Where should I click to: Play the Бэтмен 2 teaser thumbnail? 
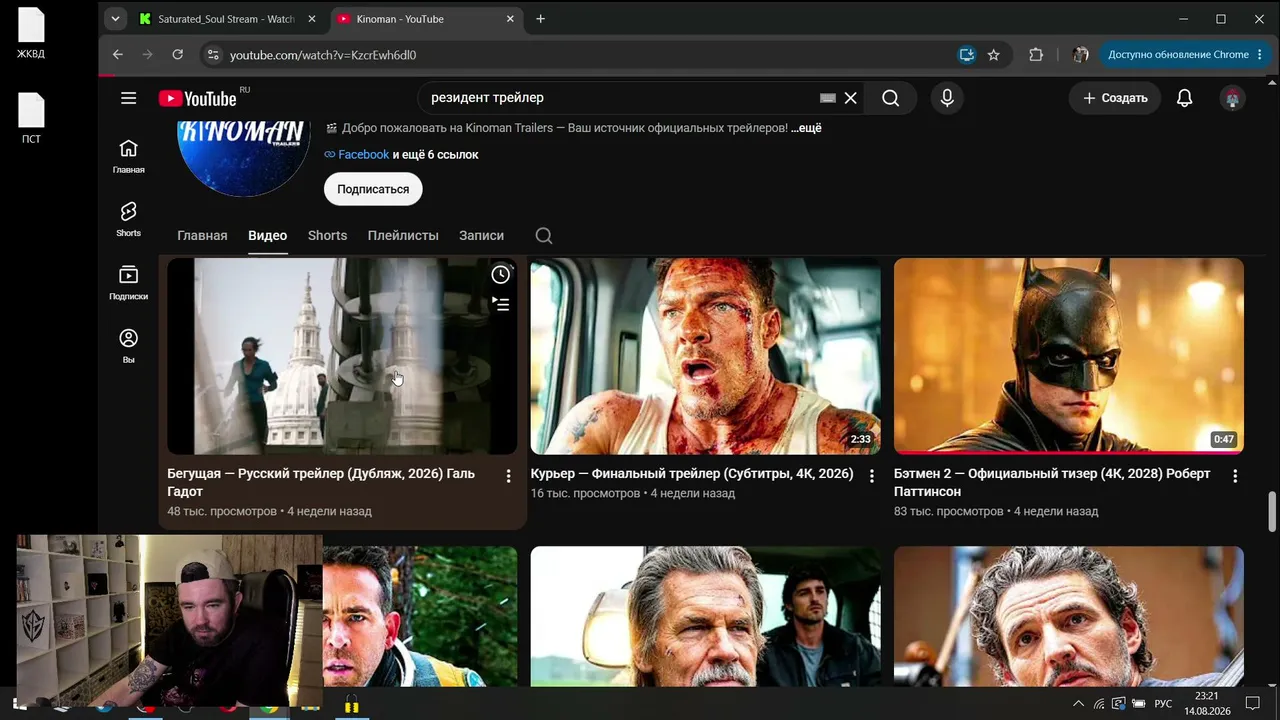[x=1069, y=356]
